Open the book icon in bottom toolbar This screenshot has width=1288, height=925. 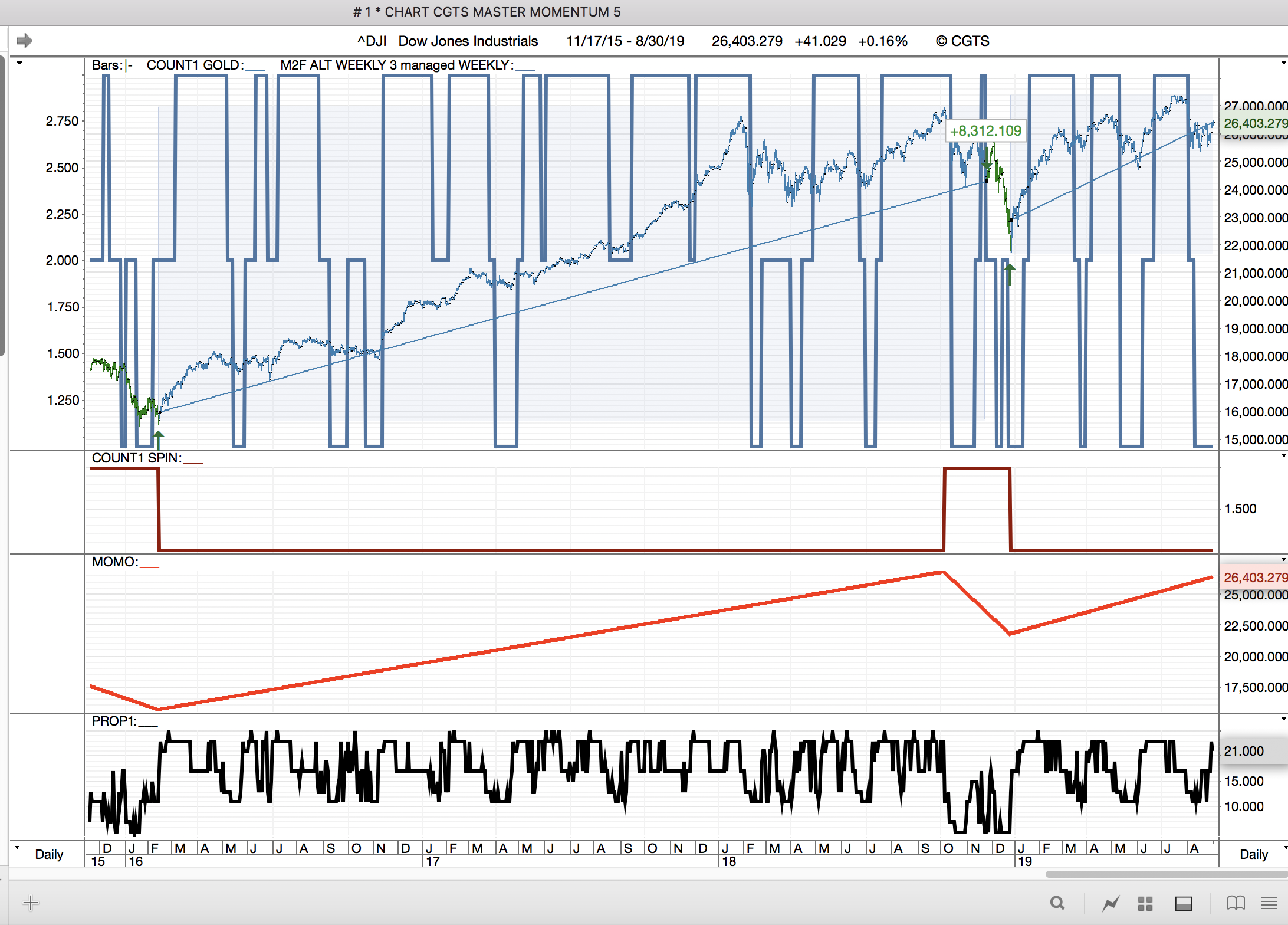coord(1236,903)
